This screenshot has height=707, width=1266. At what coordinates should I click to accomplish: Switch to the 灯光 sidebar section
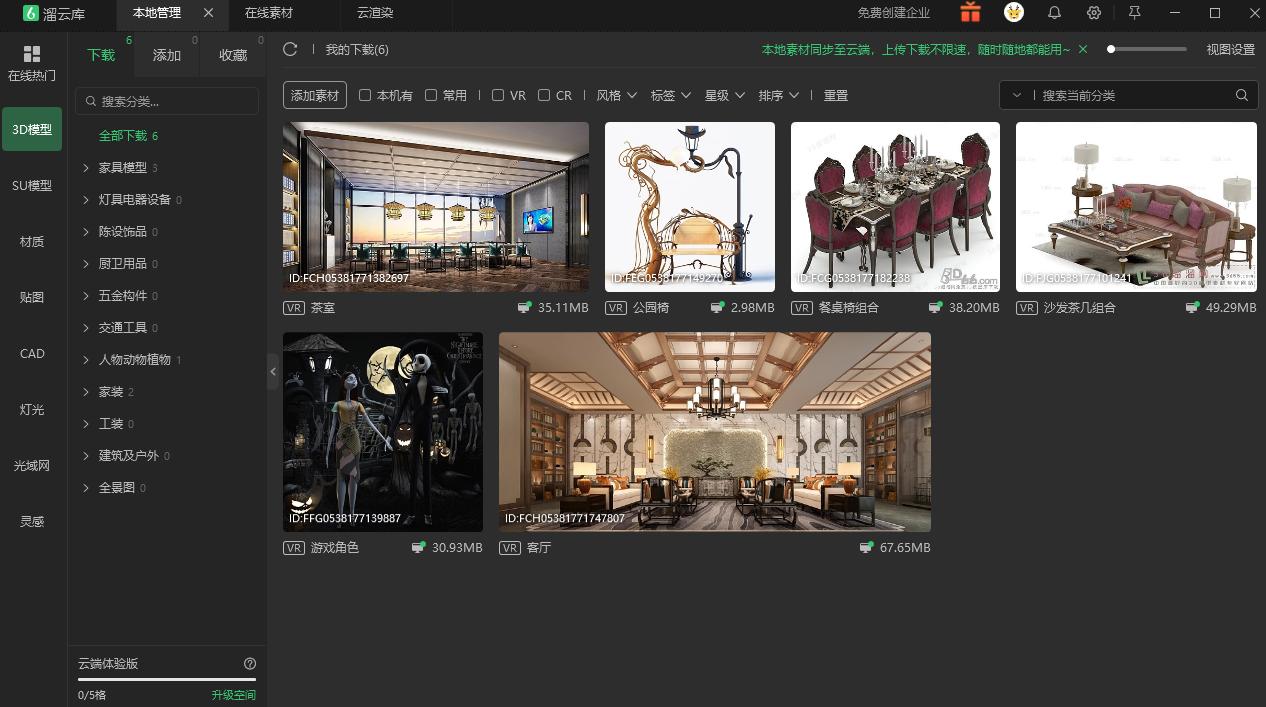click(x=31, y=409)
